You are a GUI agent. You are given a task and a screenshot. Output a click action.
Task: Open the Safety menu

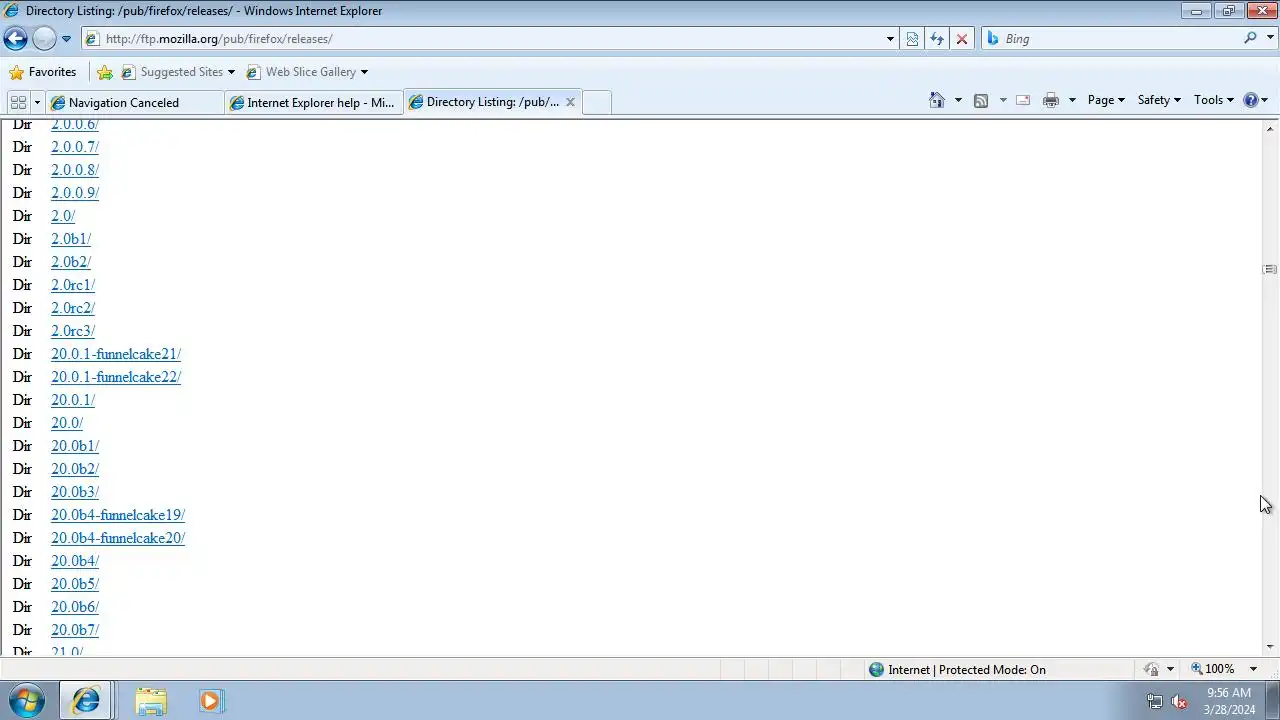click(x=1159, y=100)
